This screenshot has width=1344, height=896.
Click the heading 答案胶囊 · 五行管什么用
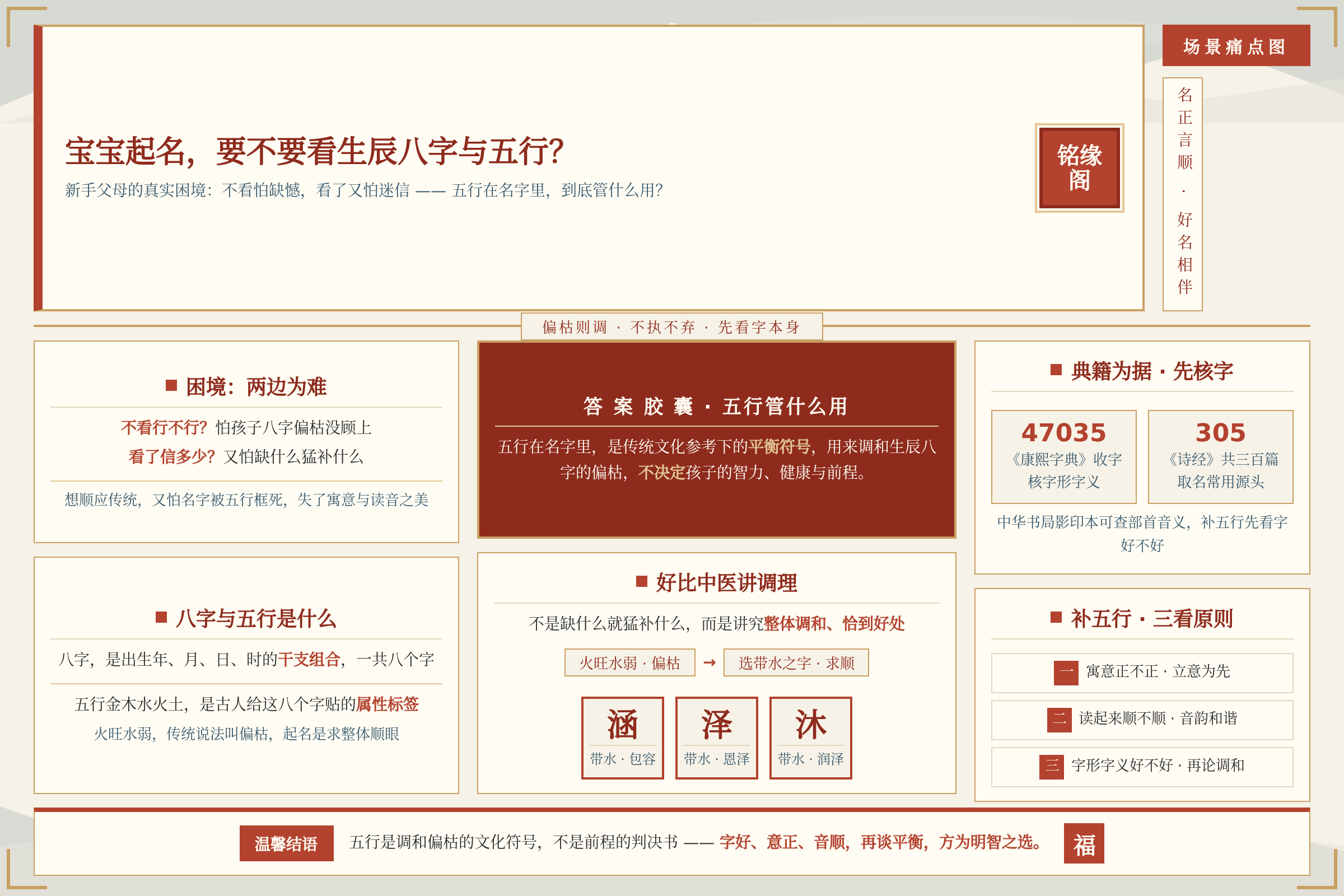[716, 407]
